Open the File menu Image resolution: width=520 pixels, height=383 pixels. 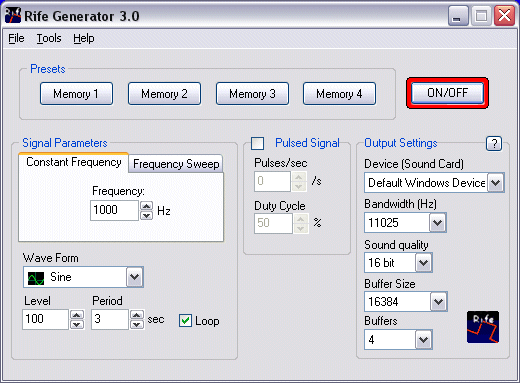click(16, 38)
